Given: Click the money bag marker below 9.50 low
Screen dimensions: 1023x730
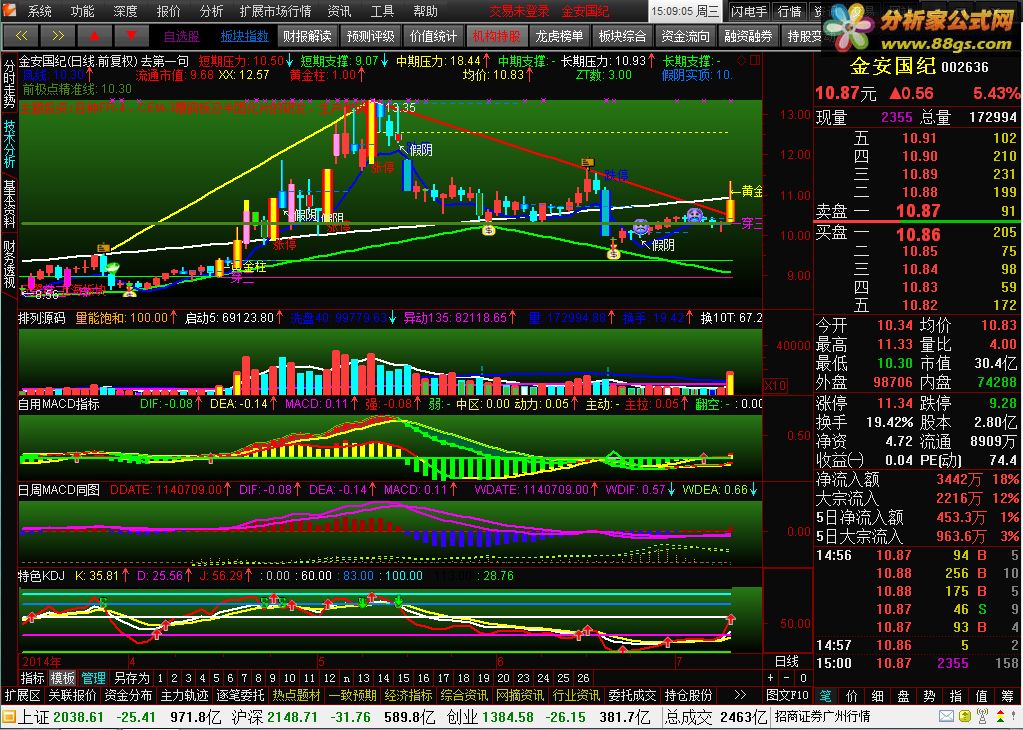Looking at the screenshot, I should click(613, 254).
